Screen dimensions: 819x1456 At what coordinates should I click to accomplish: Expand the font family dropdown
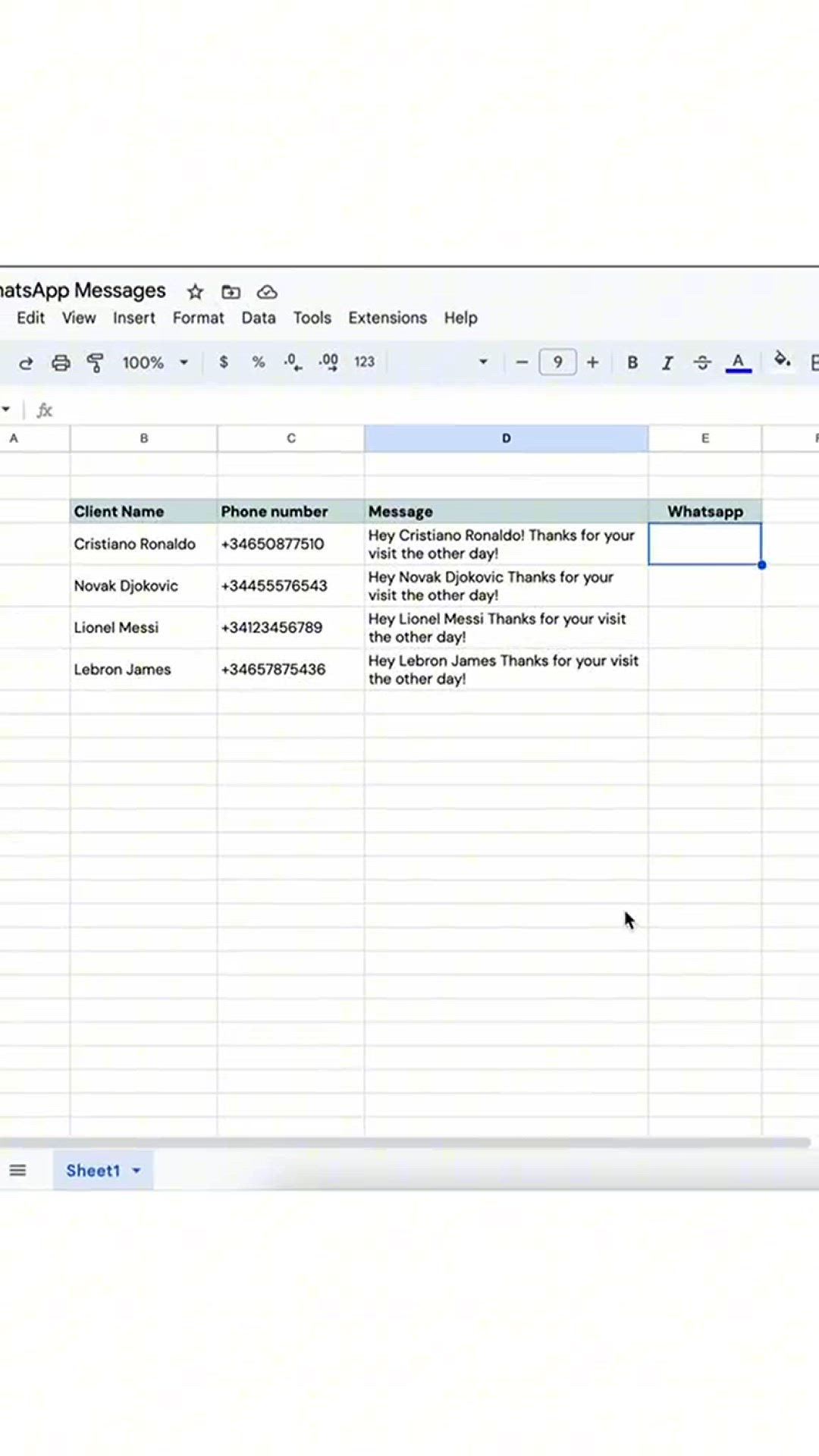482,362
